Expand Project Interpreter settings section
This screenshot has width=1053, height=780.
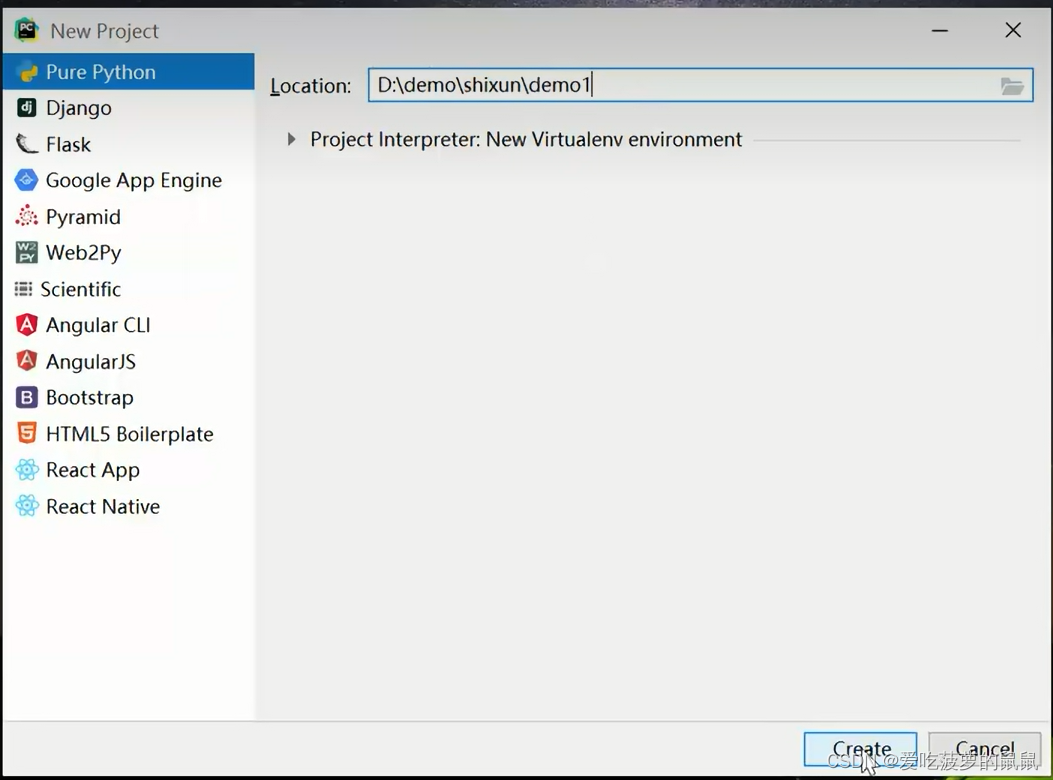tap(291, 139)
